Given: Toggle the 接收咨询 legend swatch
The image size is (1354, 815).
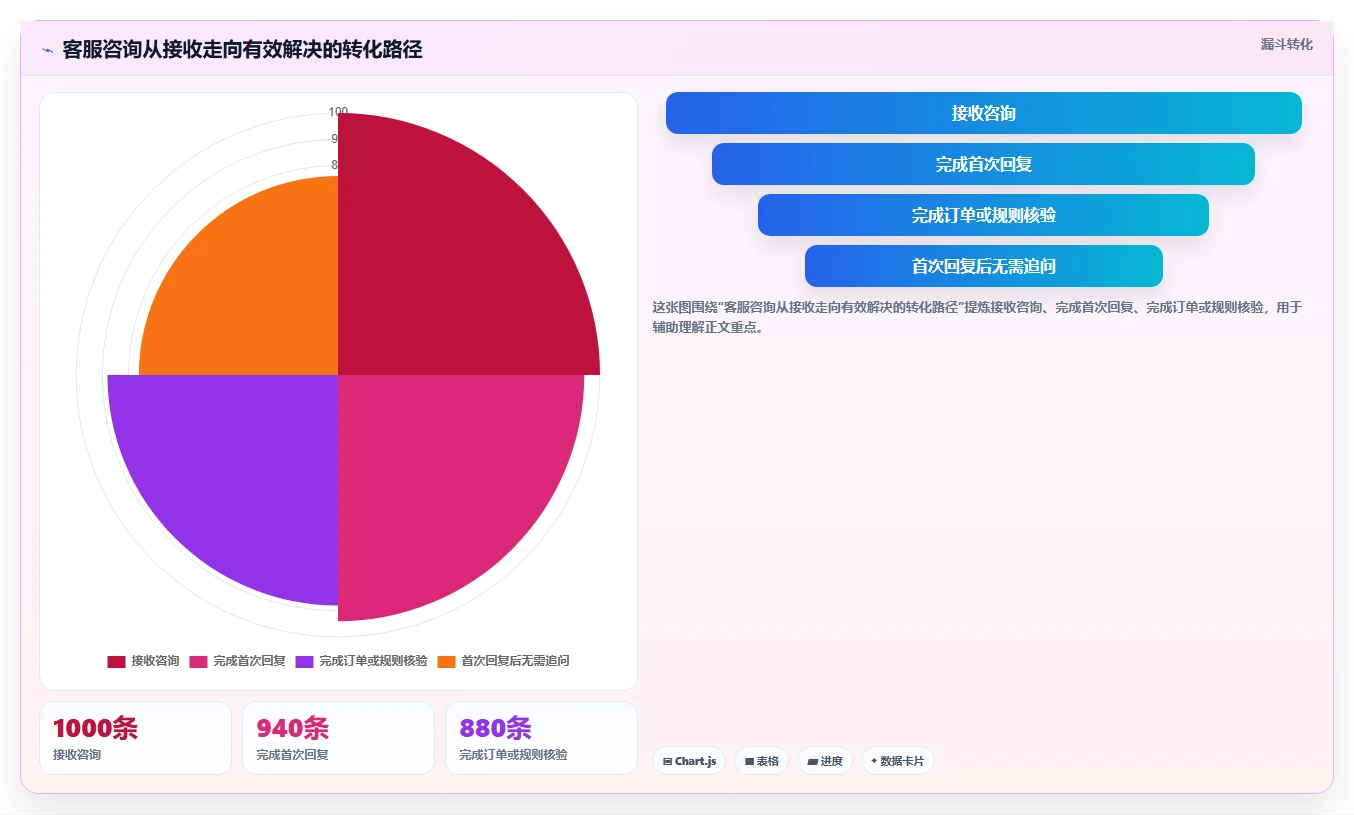Looking at the screenshot, I should 116,661.
